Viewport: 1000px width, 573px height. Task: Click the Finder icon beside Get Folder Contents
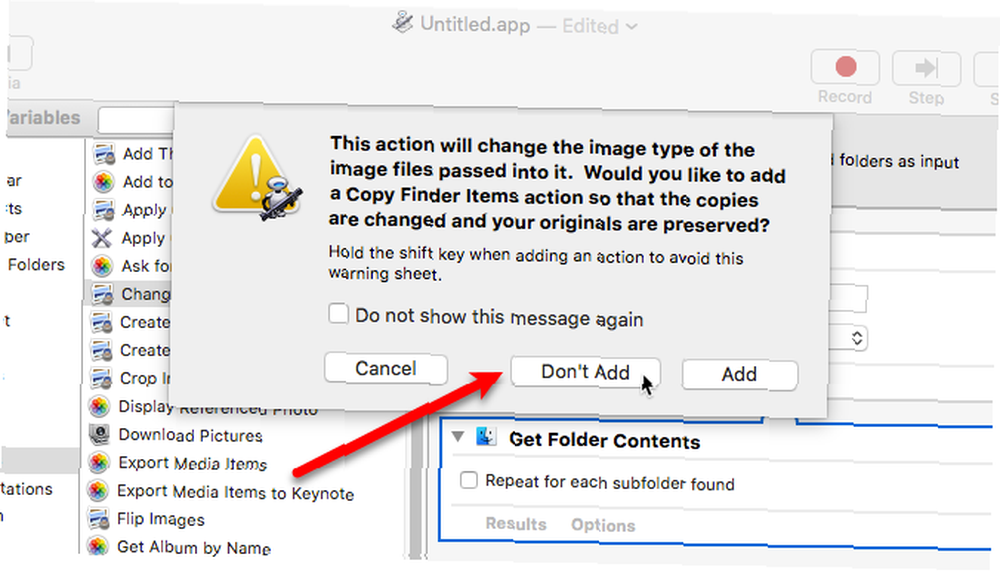coord(486,437)
